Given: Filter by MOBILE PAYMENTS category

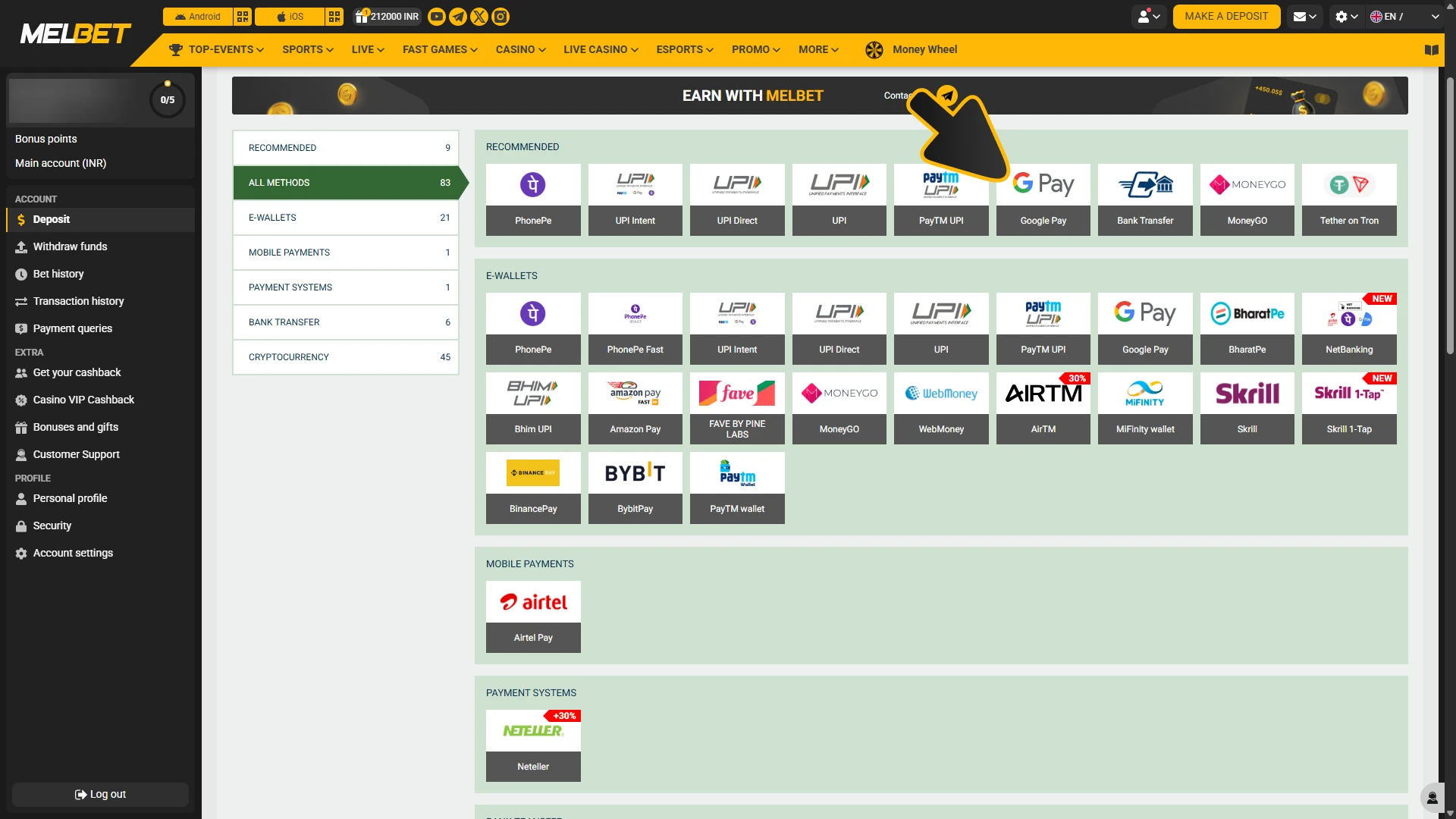Looking at the screenshot, I should (x=346, y=253).
